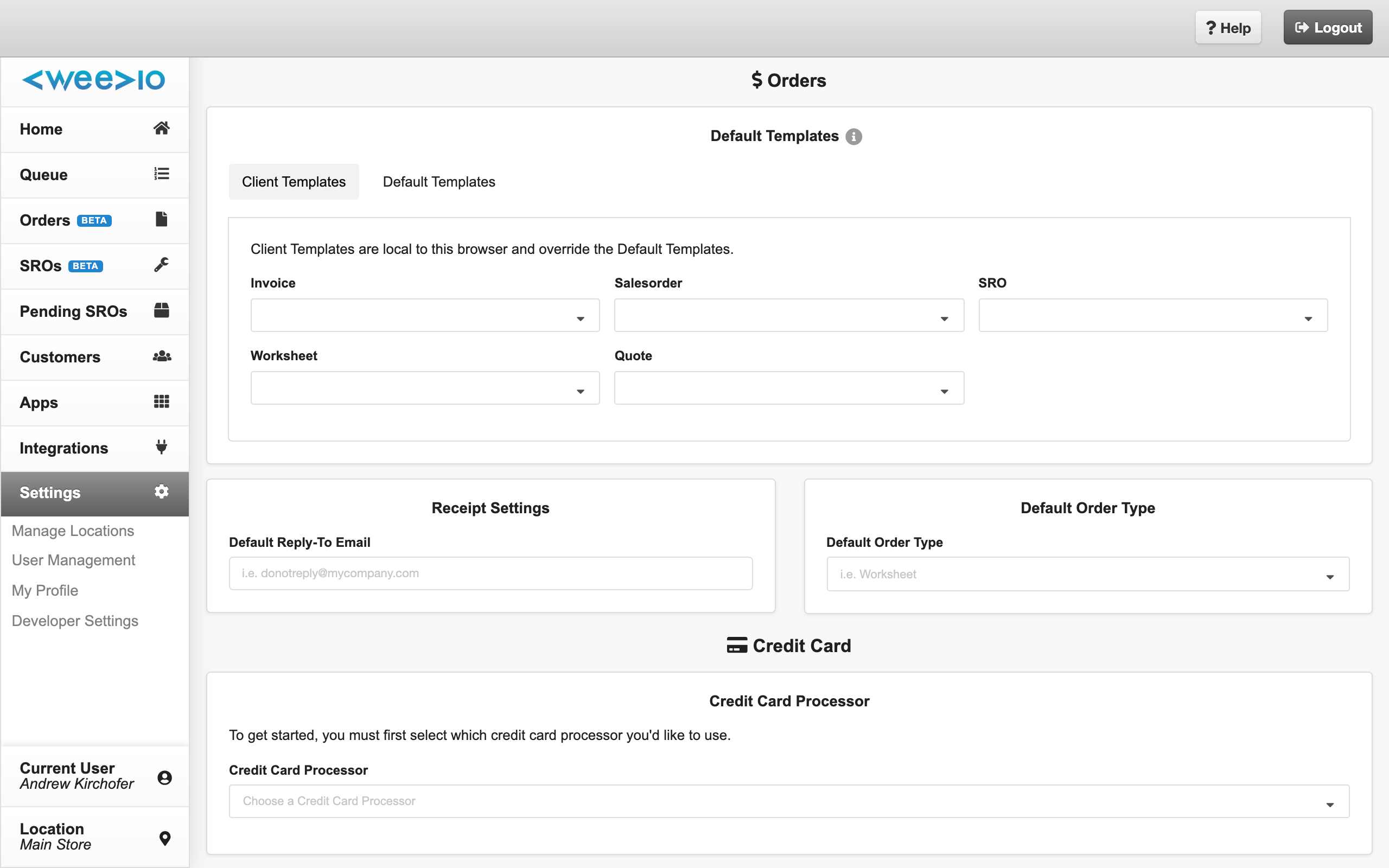1389x868 pixels.
Task: Choose a Credit Card Processor dropdown
Action: coord(788,801)
